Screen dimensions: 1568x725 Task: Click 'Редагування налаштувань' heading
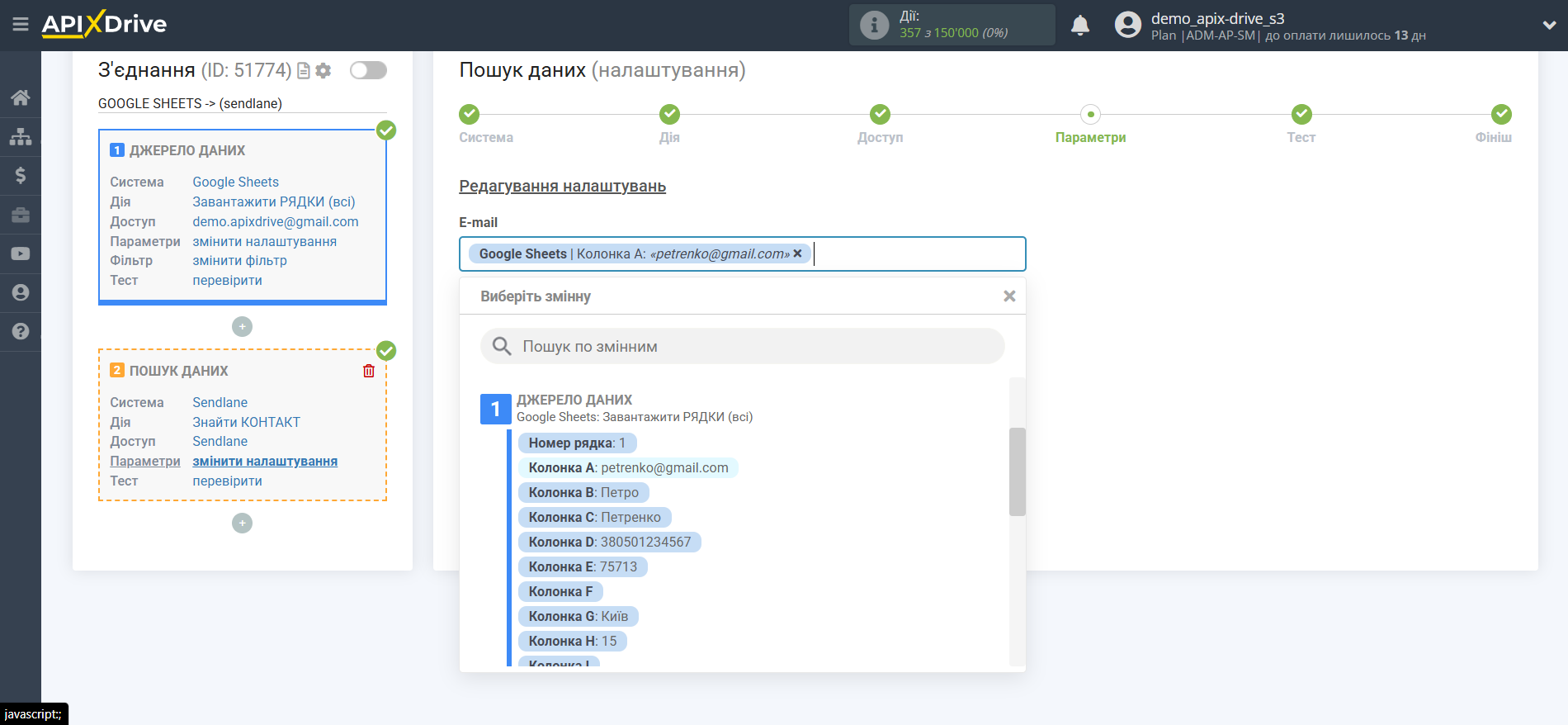click(x=562, y=186)
